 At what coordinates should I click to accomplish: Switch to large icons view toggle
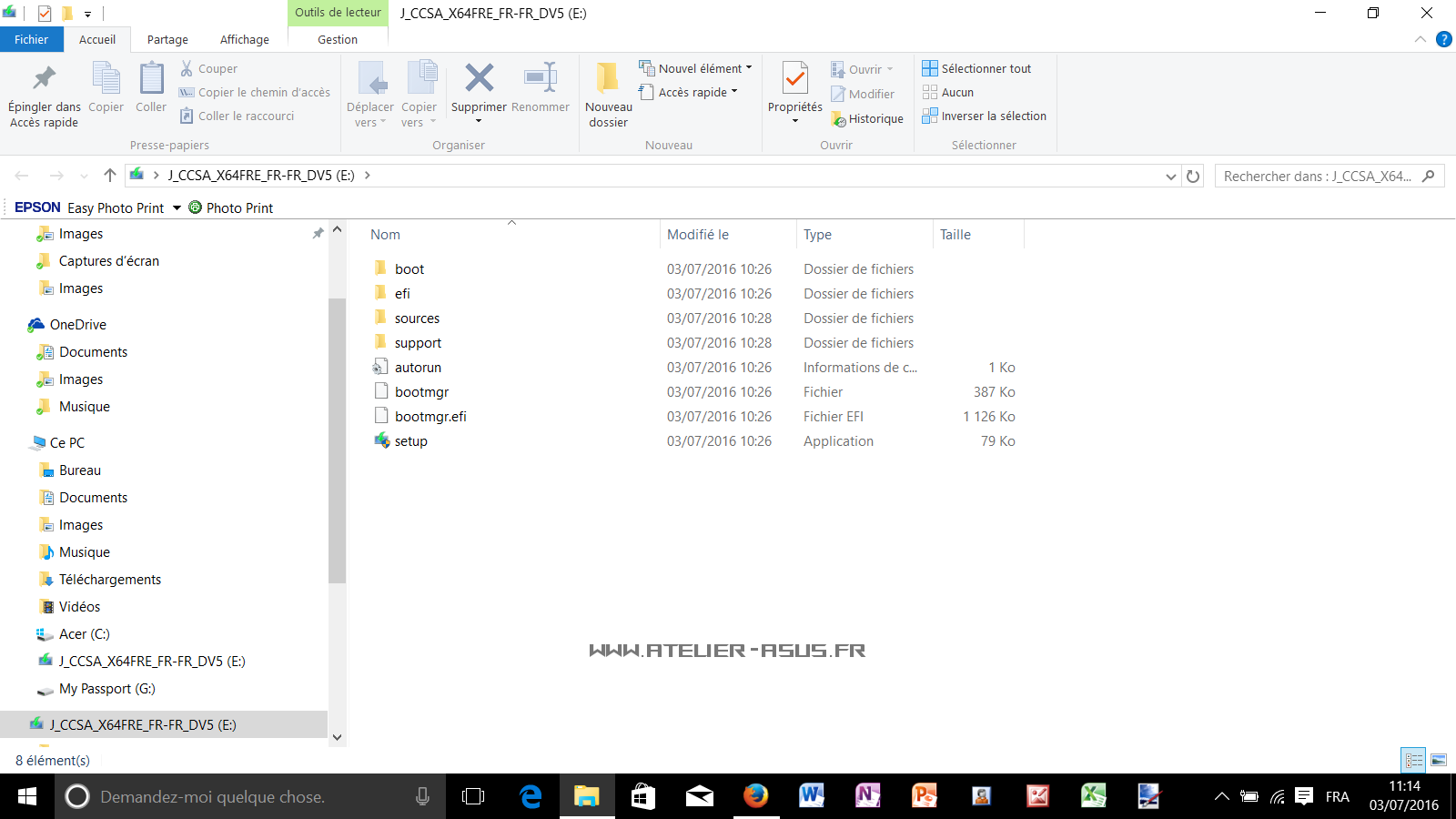[1439, 760]
